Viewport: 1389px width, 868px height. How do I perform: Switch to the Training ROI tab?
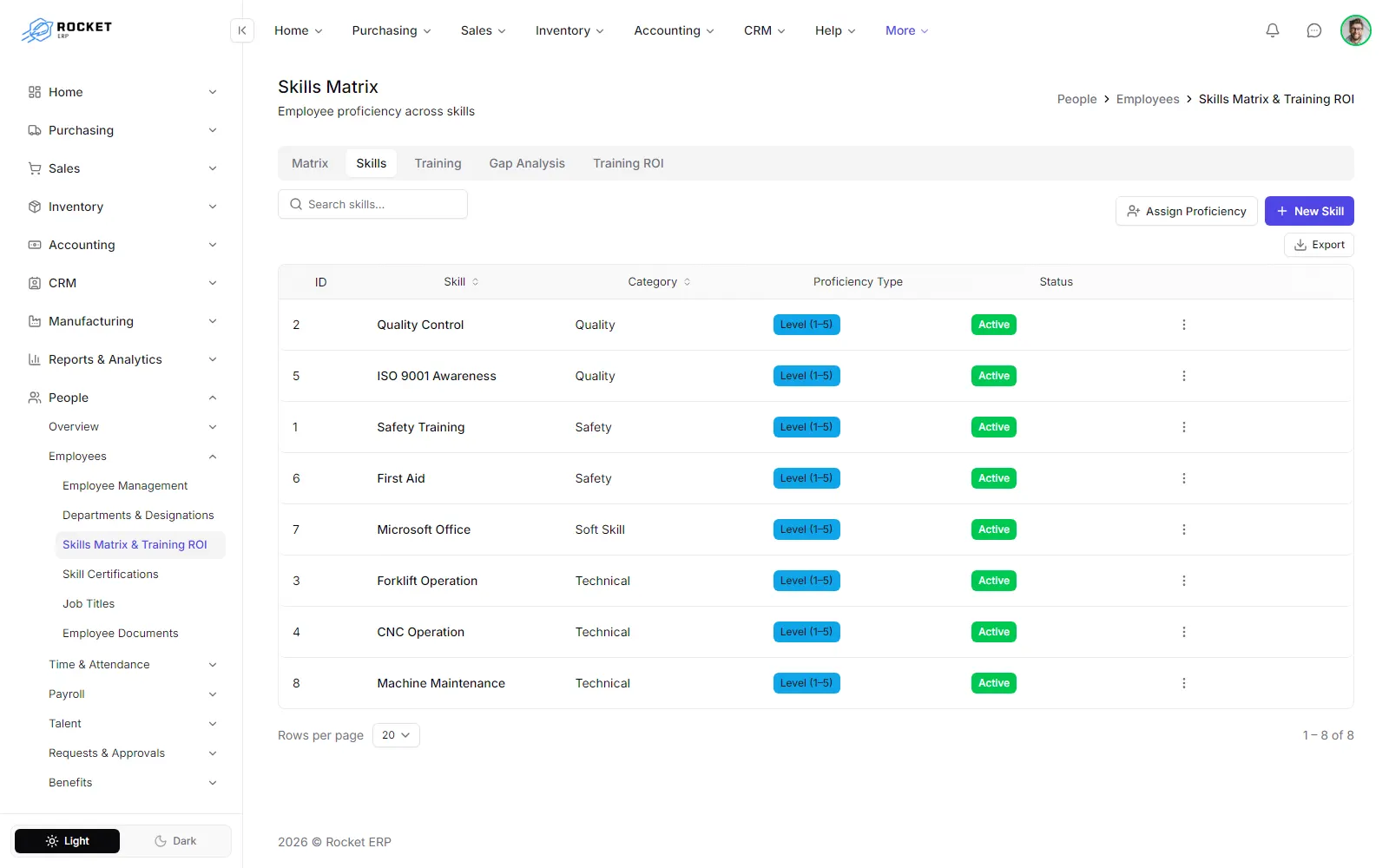coord(629,163)
